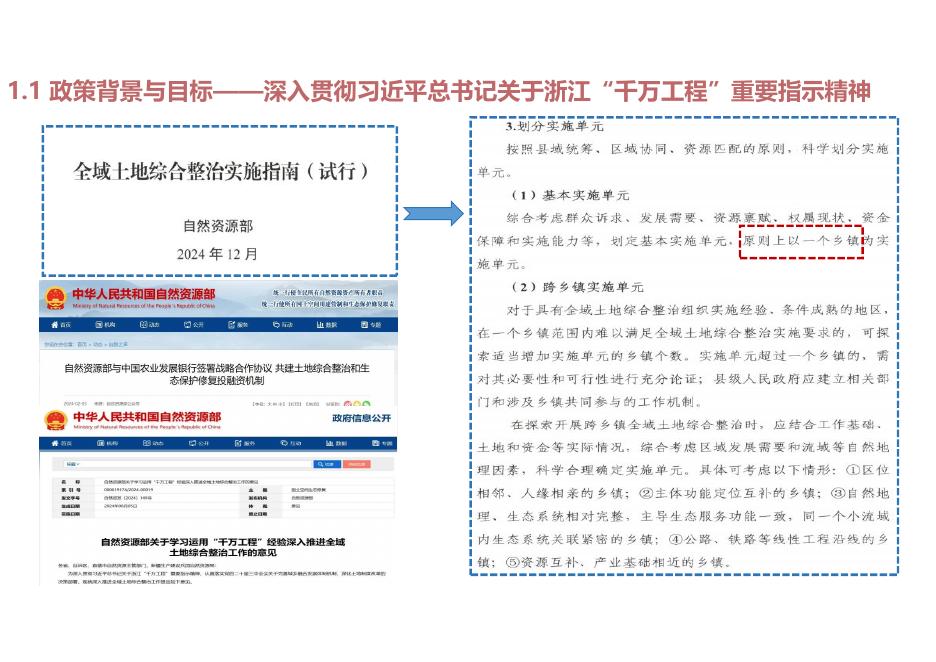Go to 专题 in the 政府信息公开 page navbar
Screen dimensions: 936x662
pos(383,444)
